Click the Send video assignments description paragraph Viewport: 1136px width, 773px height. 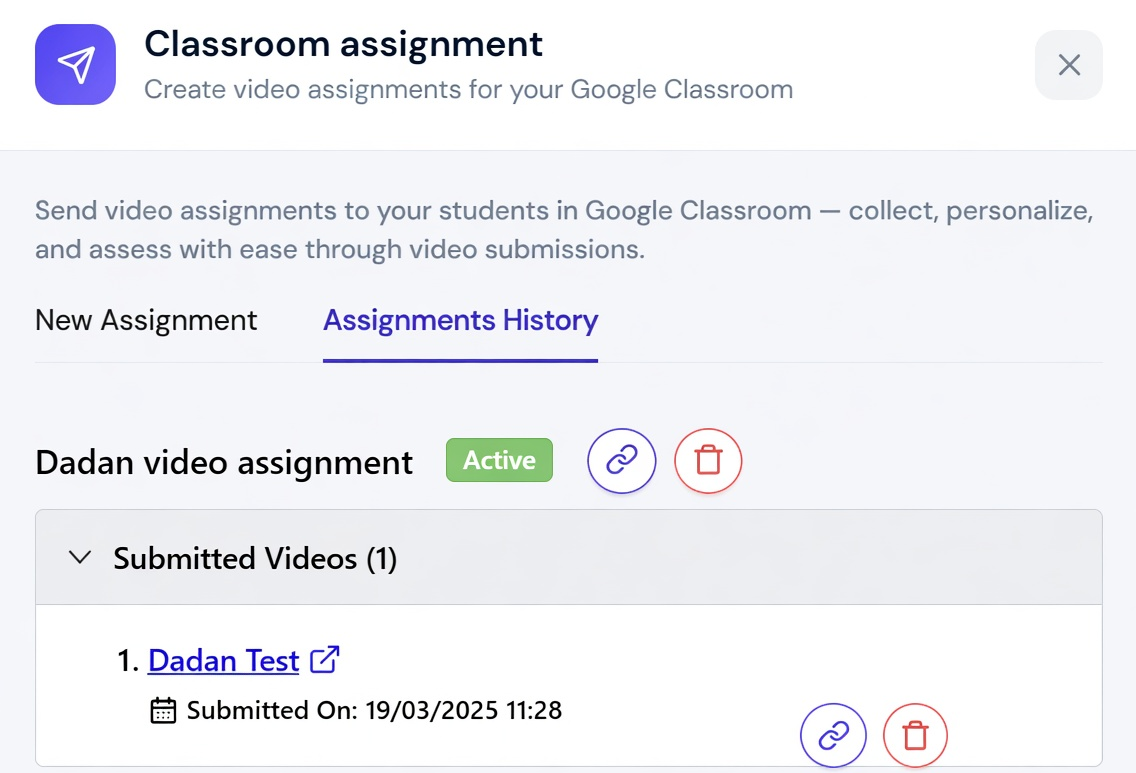tap(564, 230)
